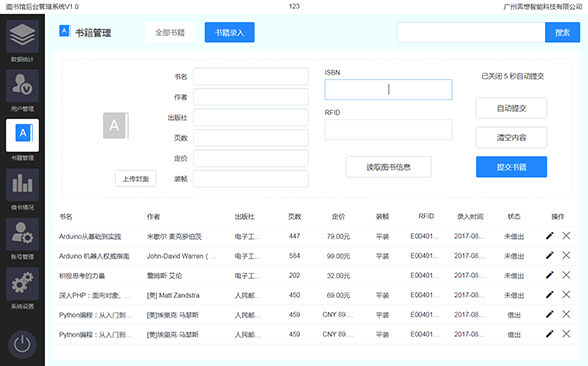Click the 定价 column header in table
The image size is (588, 366).
(x=338, y=216)
